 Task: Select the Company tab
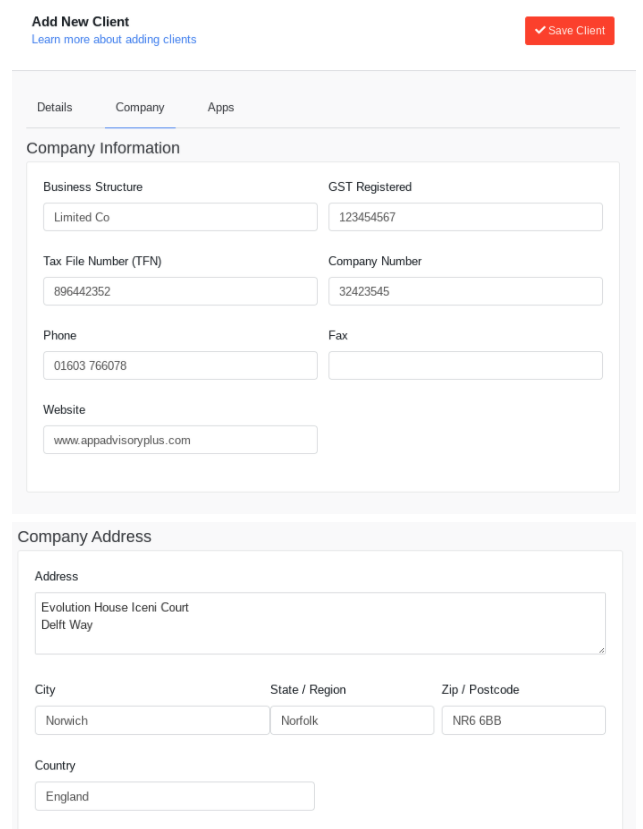[x=140, y=107]
